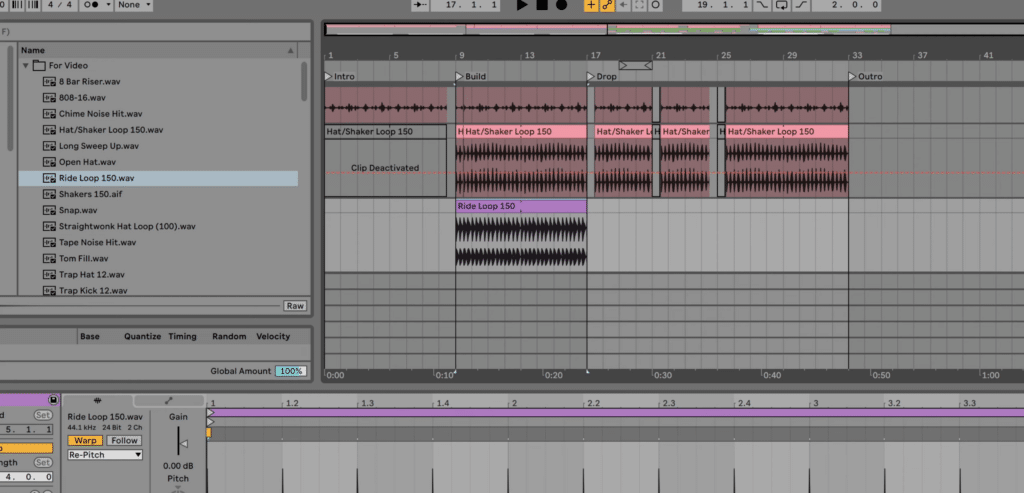Arm the Arrangement Record button
Viewport: 1024px width, 493px height.
pos(562,5)
